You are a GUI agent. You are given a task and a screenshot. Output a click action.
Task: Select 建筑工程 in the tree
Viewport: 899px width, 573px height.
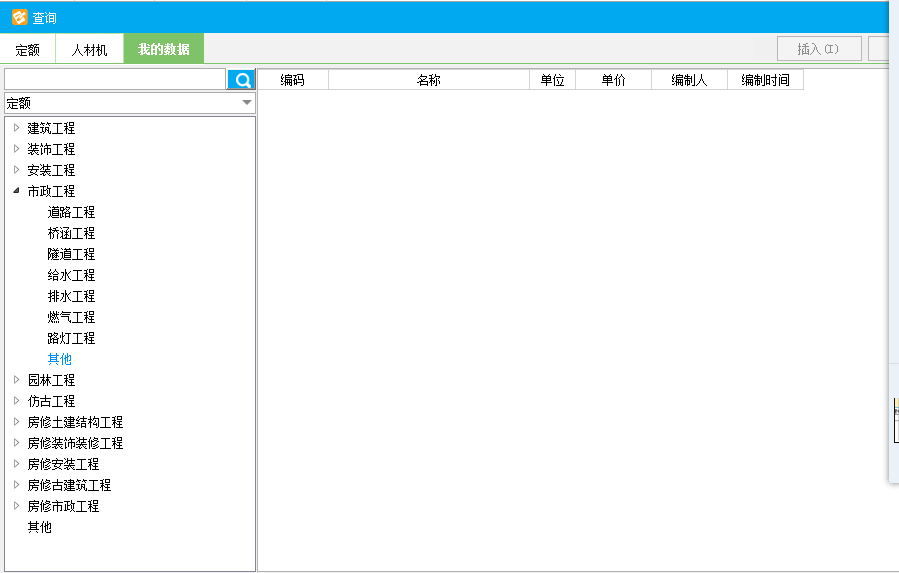pyautogui.click(x=51, y=128)
